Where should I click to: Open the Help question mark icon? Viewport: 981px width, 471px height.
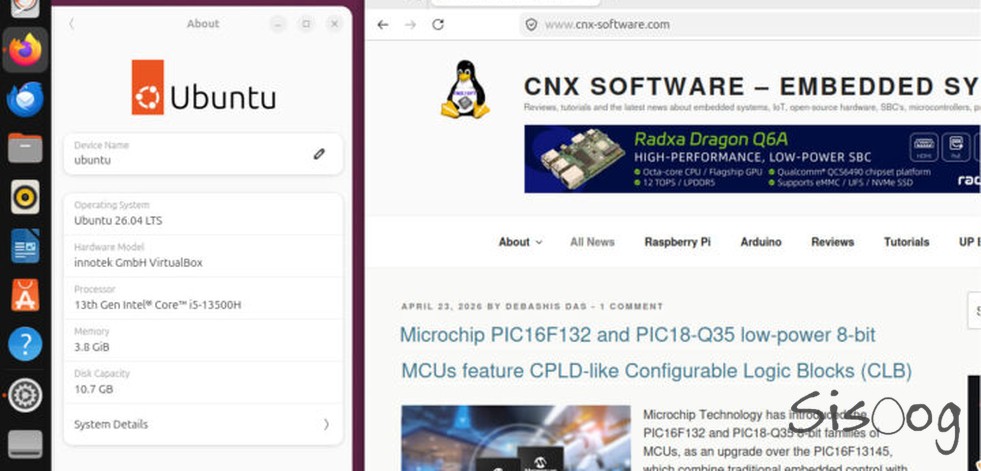[25, 344]
